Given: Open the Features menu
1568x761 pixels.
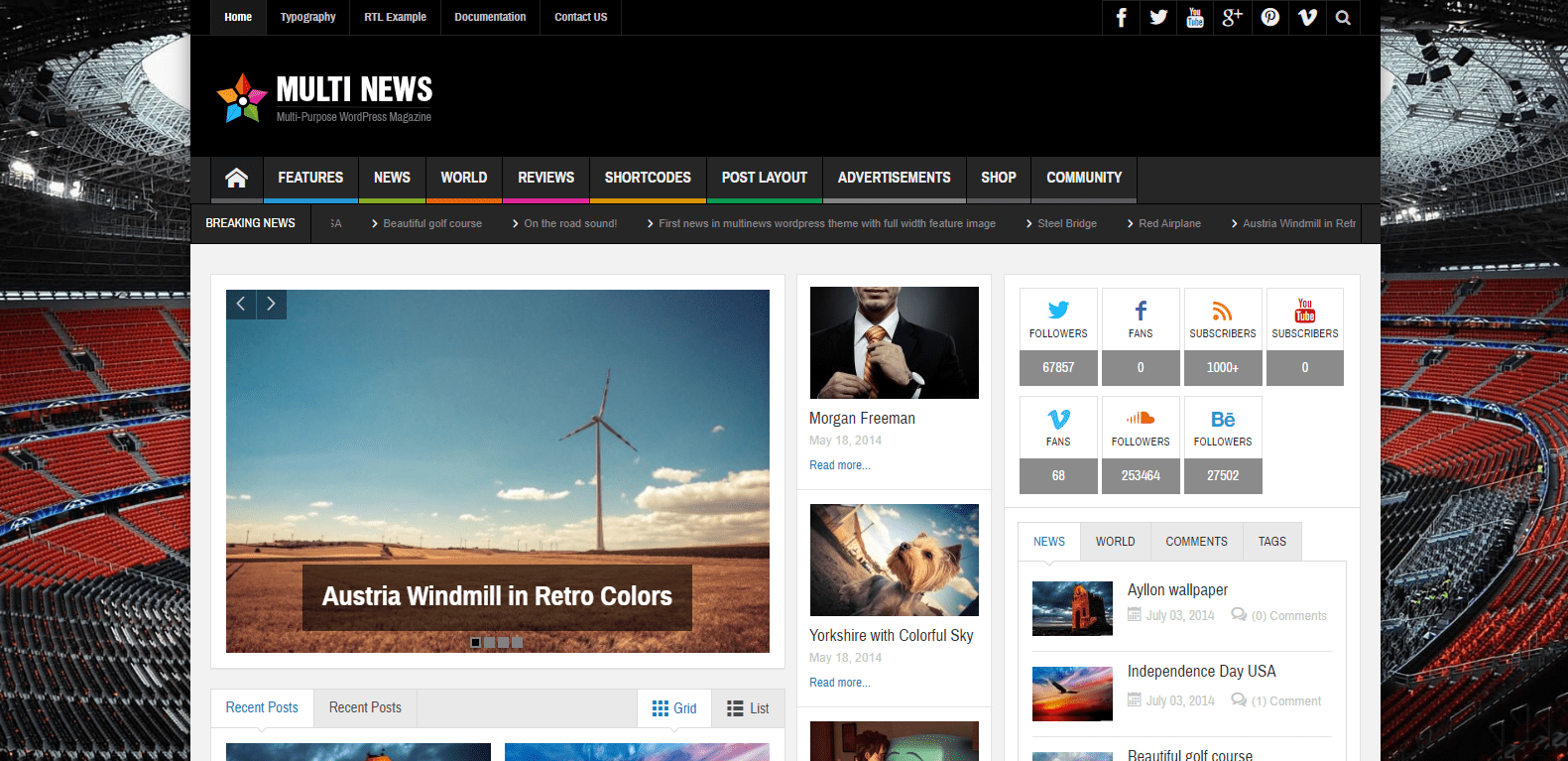Looking at the screenshot, I should (x=310, y=179).
